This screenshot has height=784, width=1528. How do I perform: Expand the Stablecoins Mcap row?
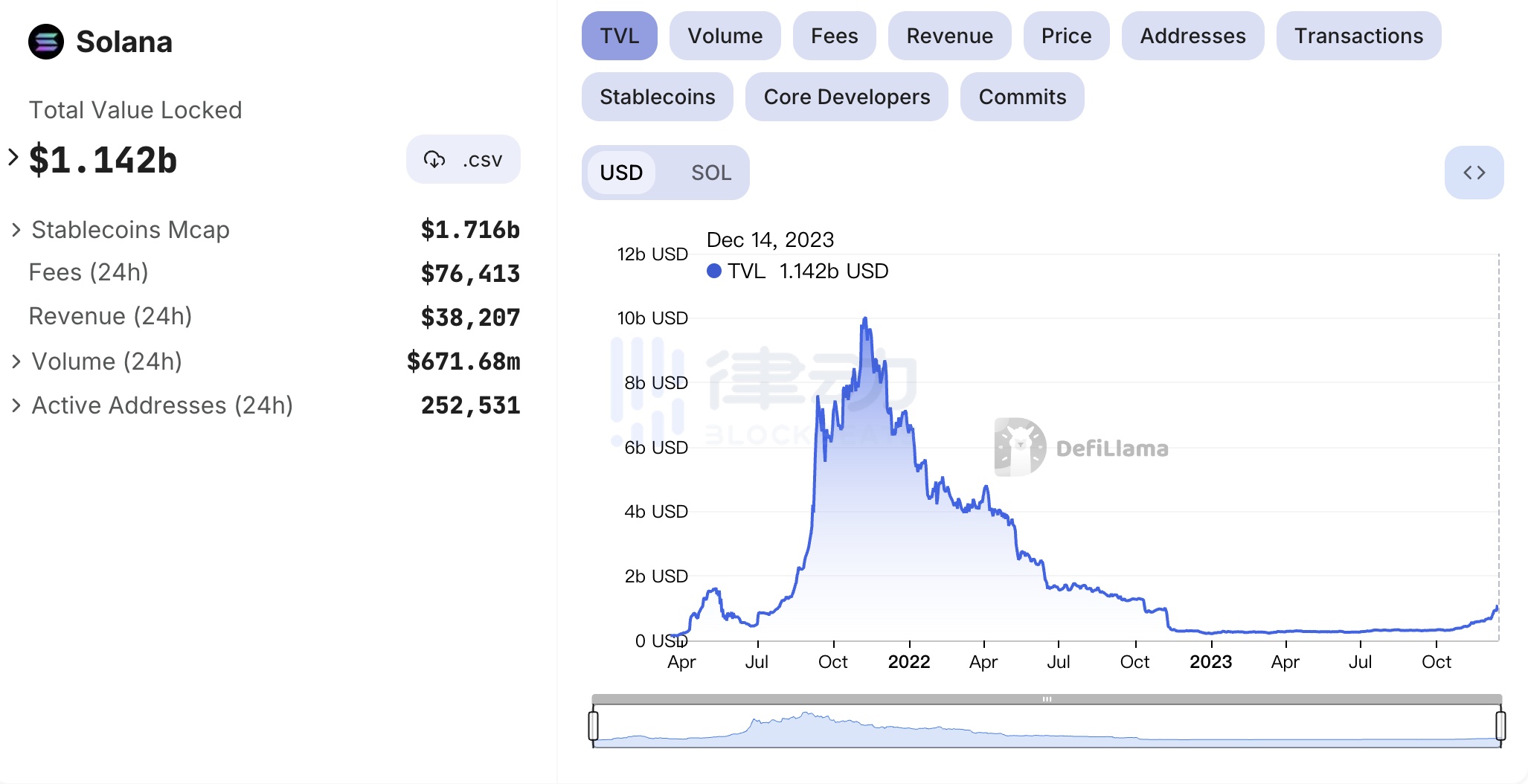(16, 230)
